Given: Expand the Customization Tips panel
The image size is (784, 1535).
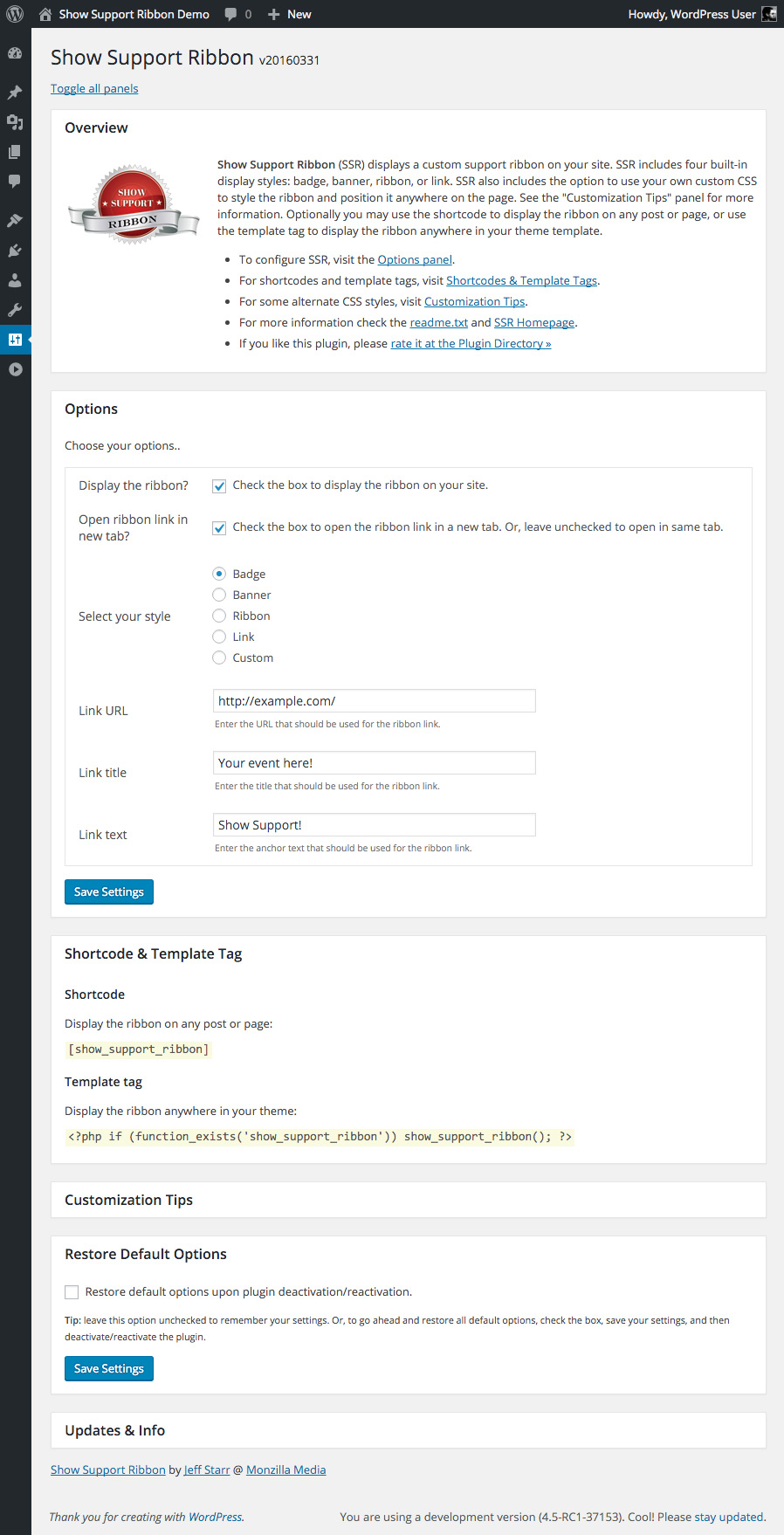Looking at the screenshot, I should point(128,1200).
